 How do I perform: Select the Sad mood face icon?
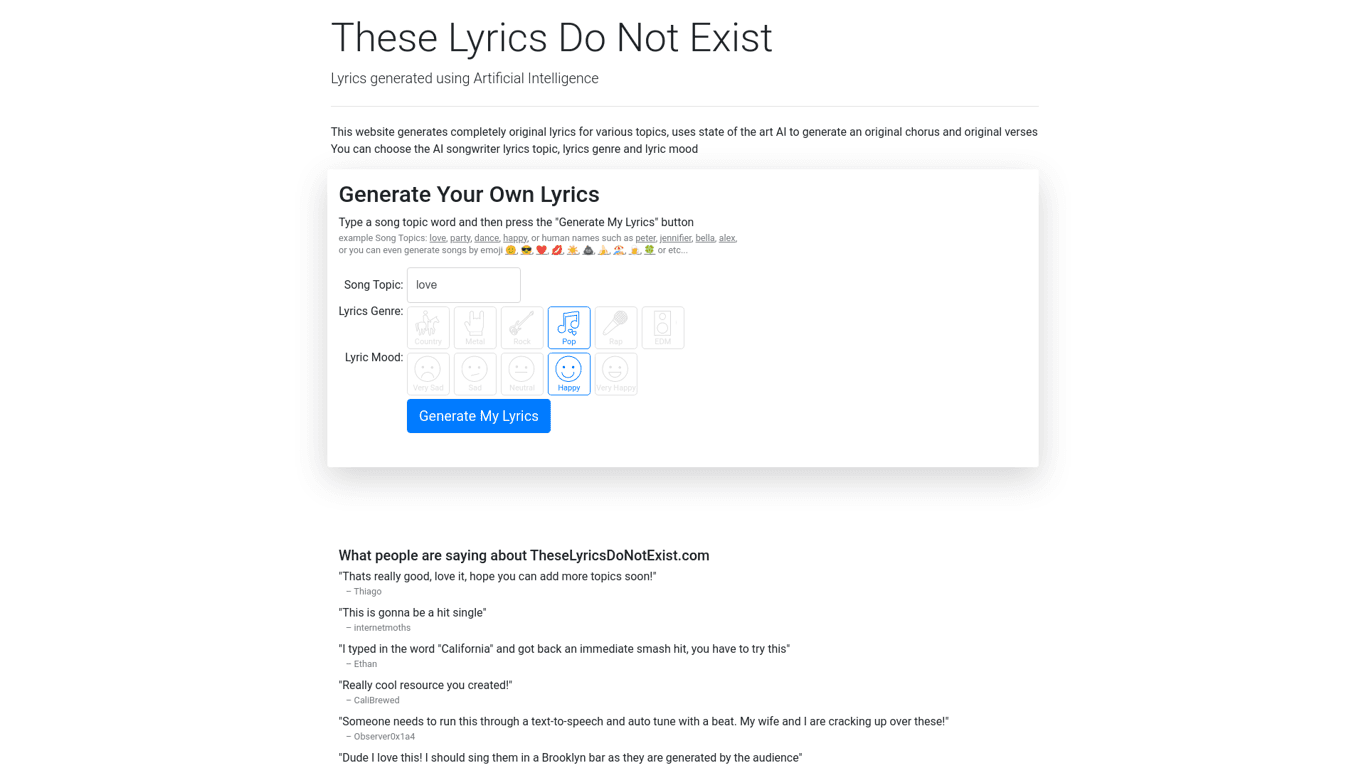pos(475,373)
